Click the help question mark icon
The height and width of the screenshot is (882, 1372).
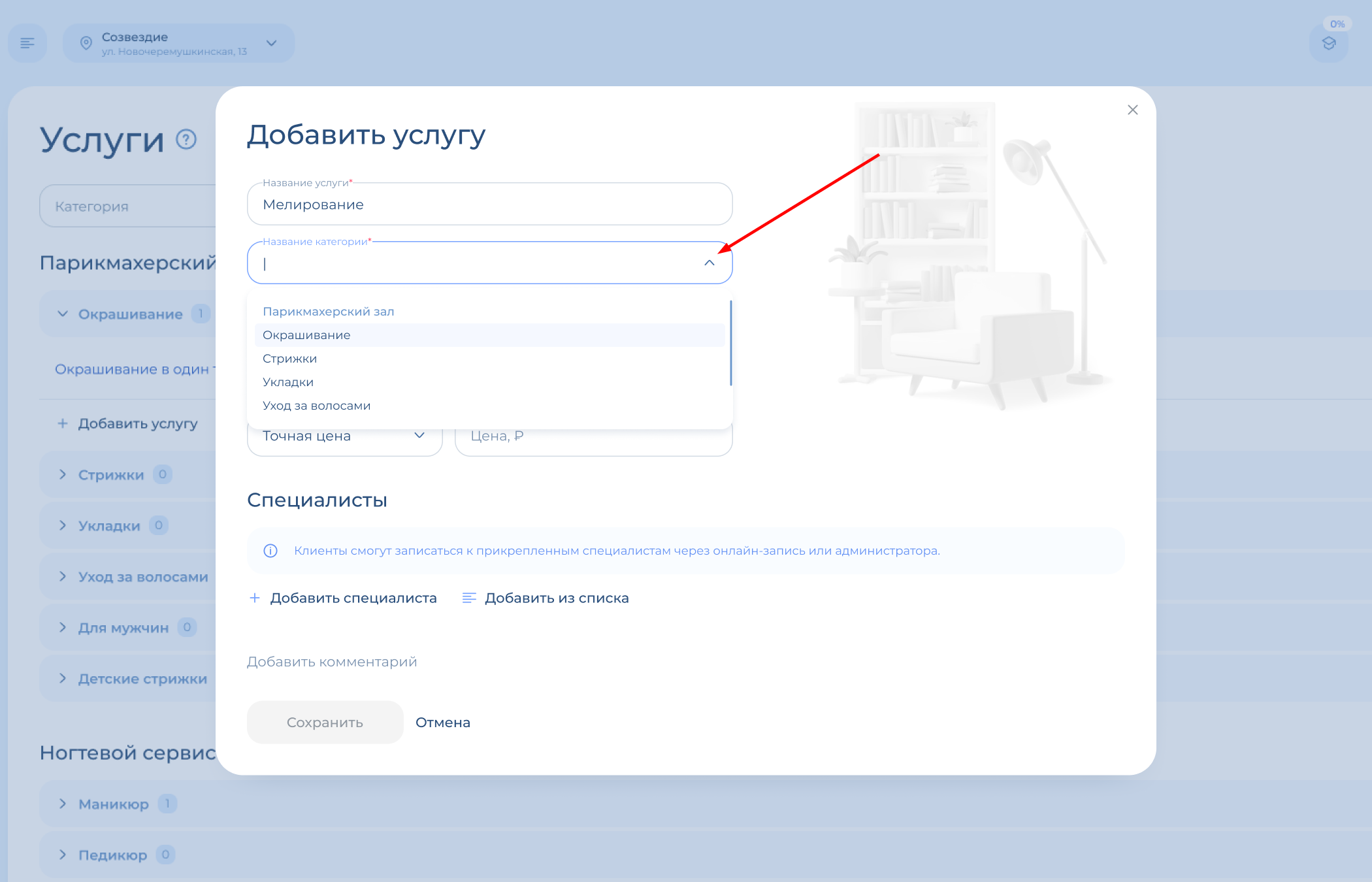186,139
